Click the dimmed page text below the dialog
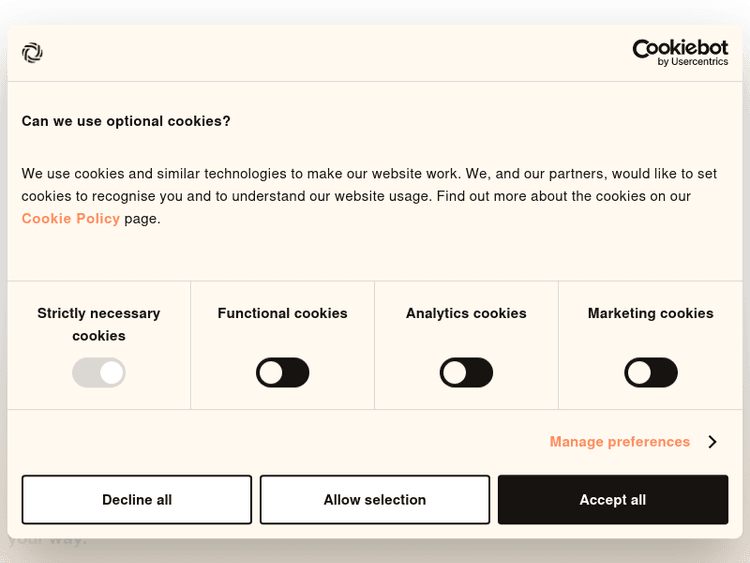The width and height of the screenshot is (750, 563). pyautogui.click(x=47, y=541)
